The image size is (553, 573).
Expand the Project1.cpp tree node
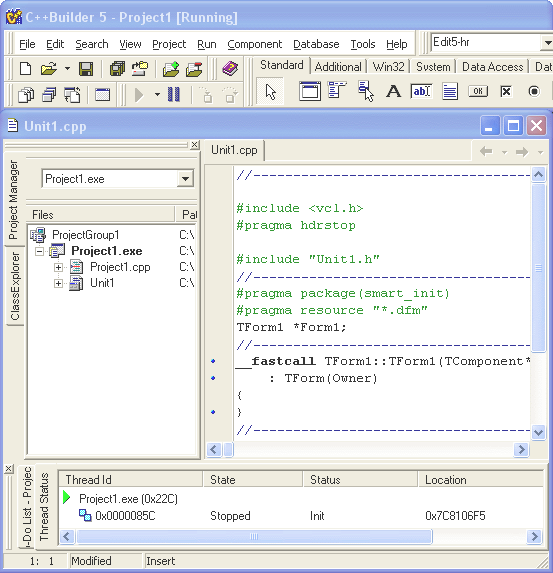point(58,267)
